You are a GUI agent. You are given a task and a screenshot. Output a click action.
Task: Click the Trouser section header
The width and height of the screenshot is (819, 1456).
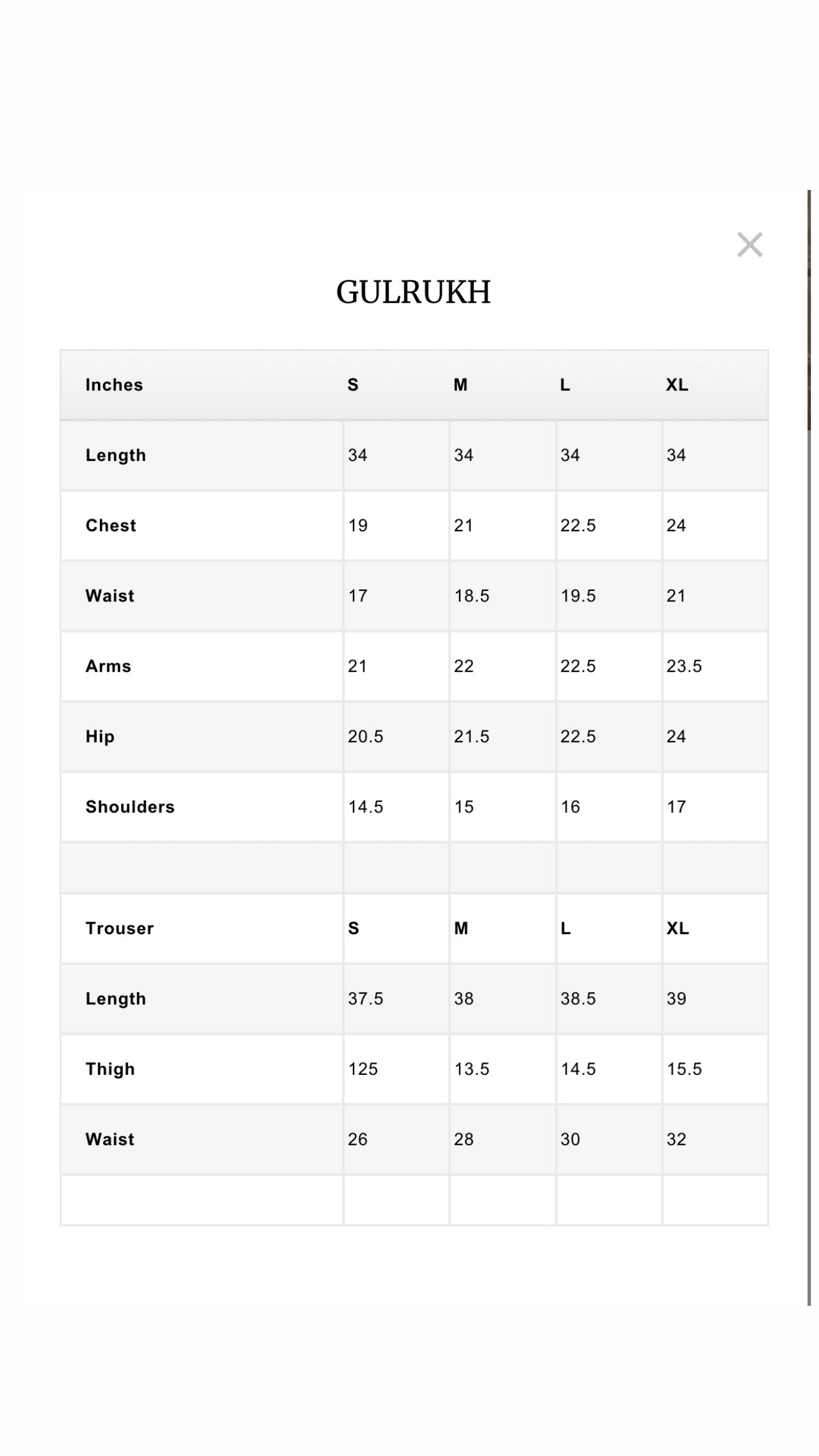point(120,928)
